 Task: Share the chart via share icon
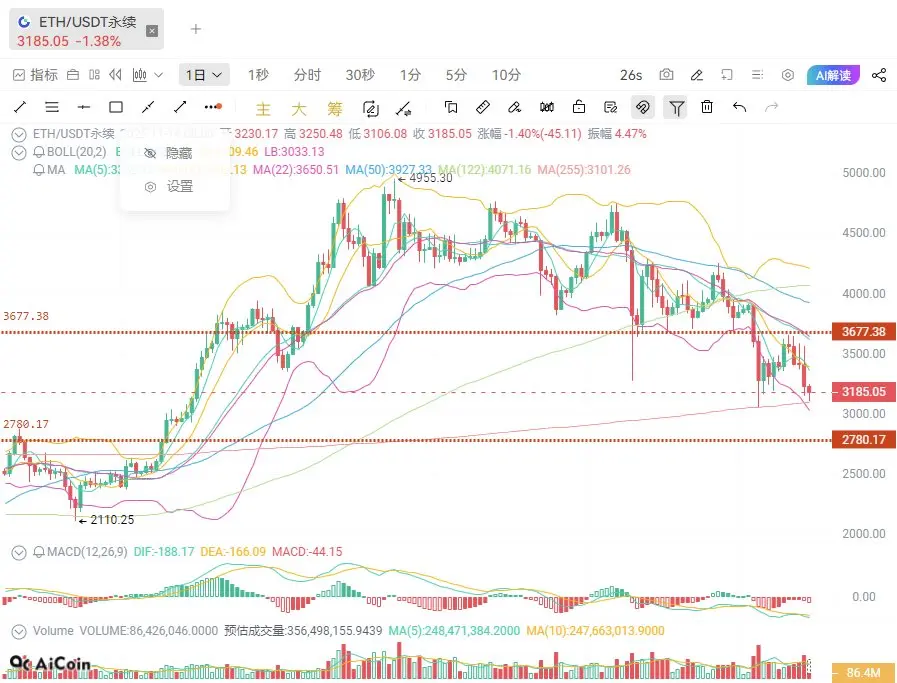click(879, 75)
